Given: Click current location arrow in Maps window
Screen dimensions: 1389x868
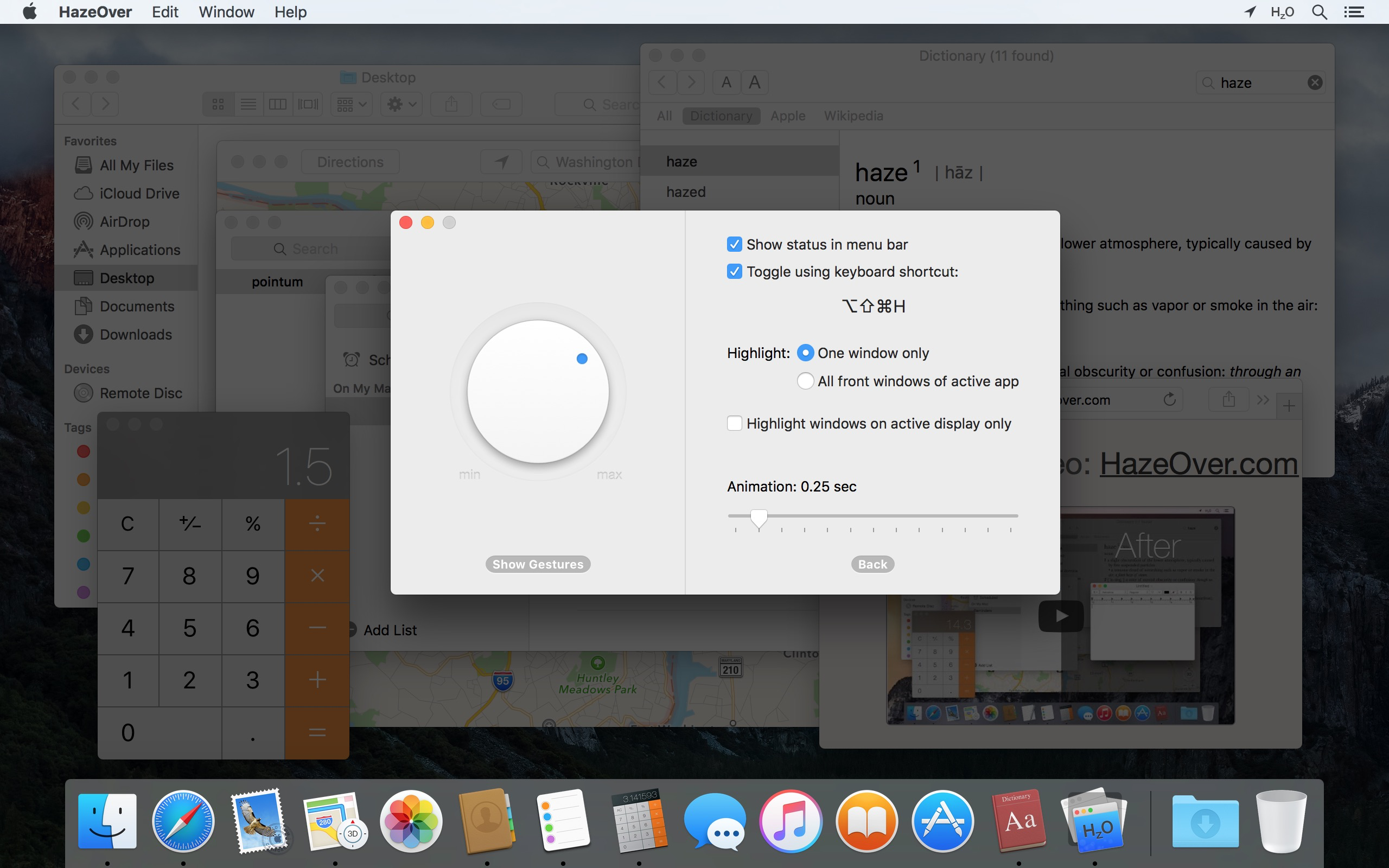Looking at the screenshot, I should tap(502, 162).
